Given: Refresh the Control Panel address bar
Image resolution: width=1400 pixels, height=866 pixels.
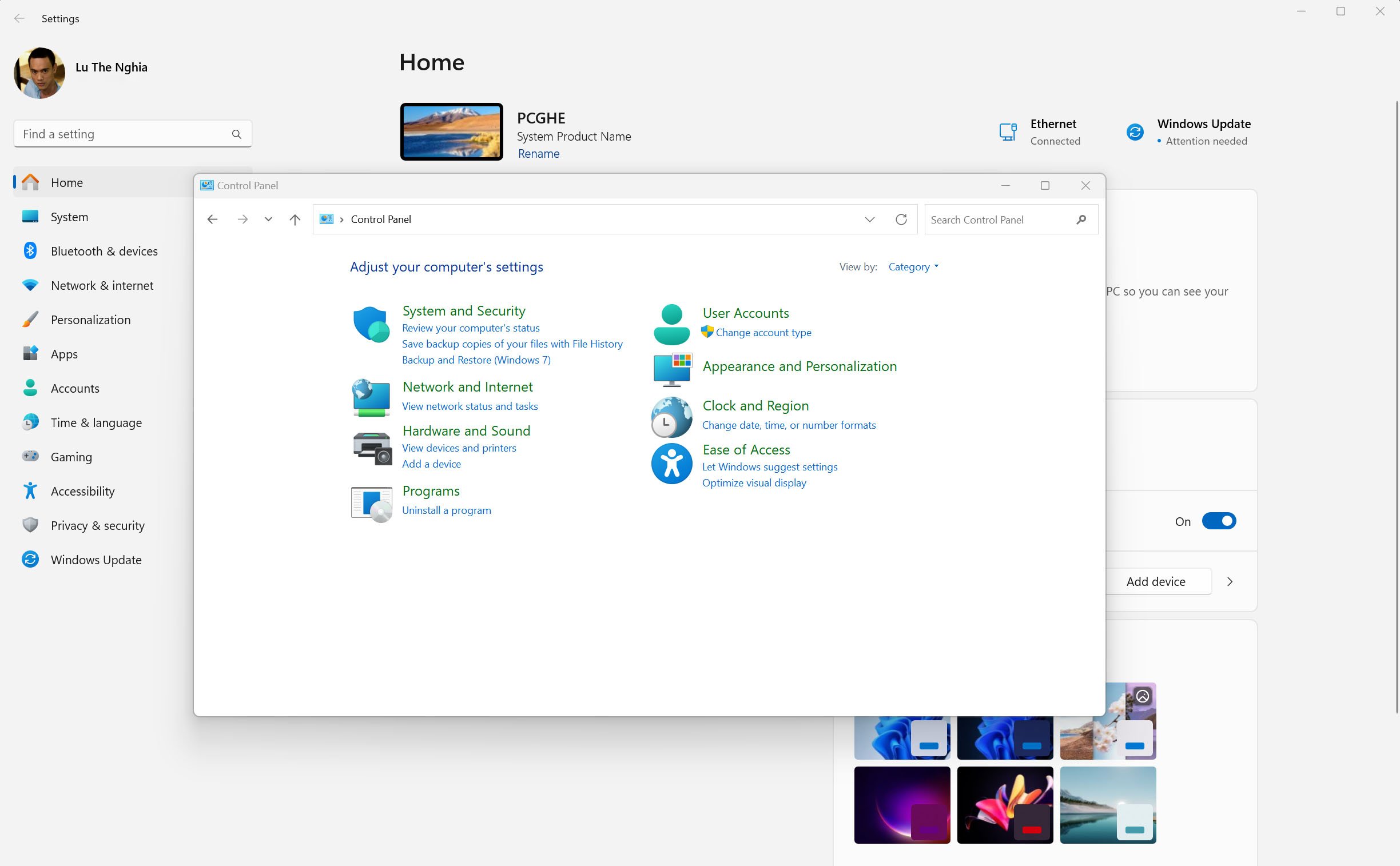Looking at the screenshot, I should click(x=901, y=220).
